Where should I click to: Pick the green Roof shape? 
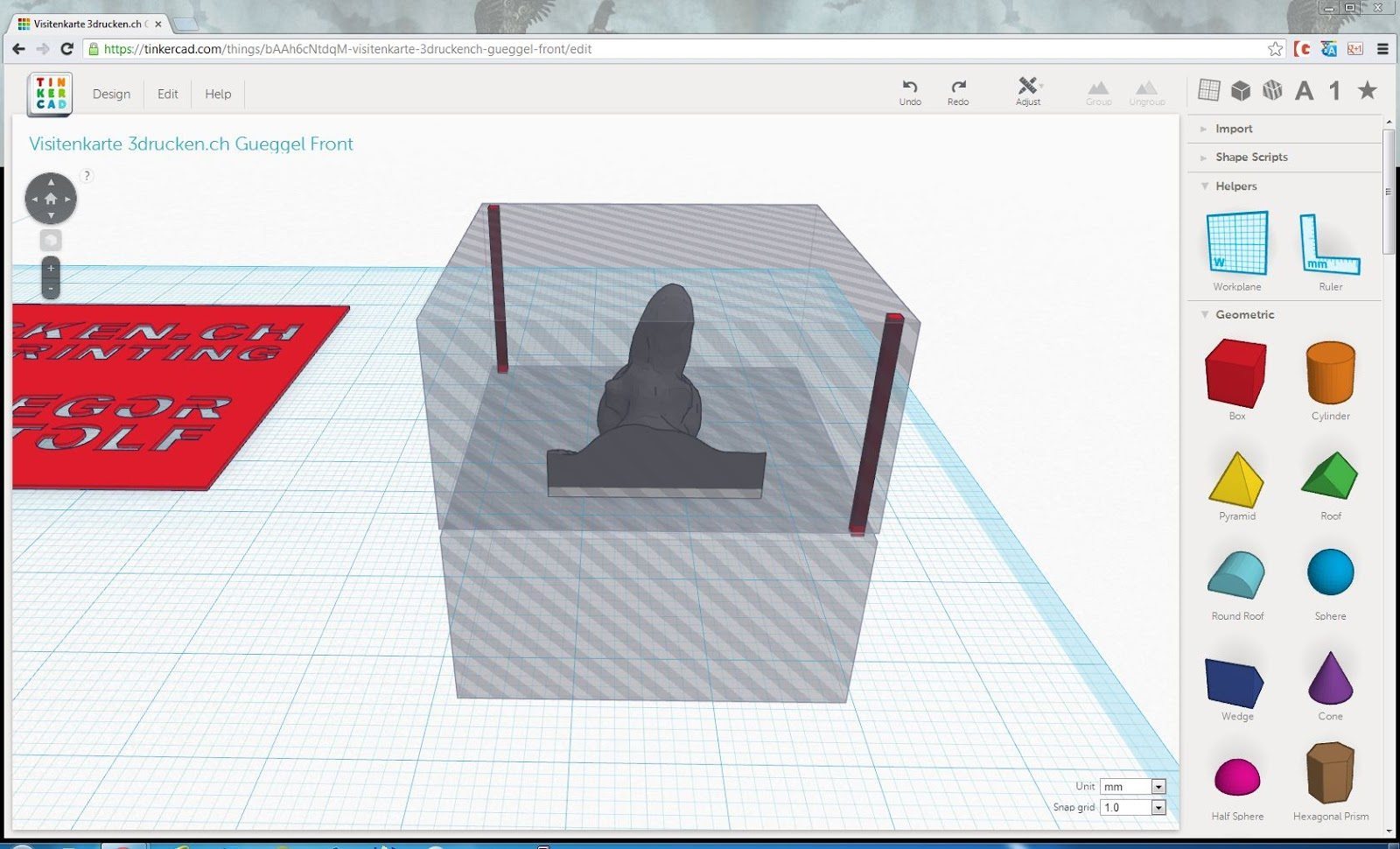pos(1330,486)
